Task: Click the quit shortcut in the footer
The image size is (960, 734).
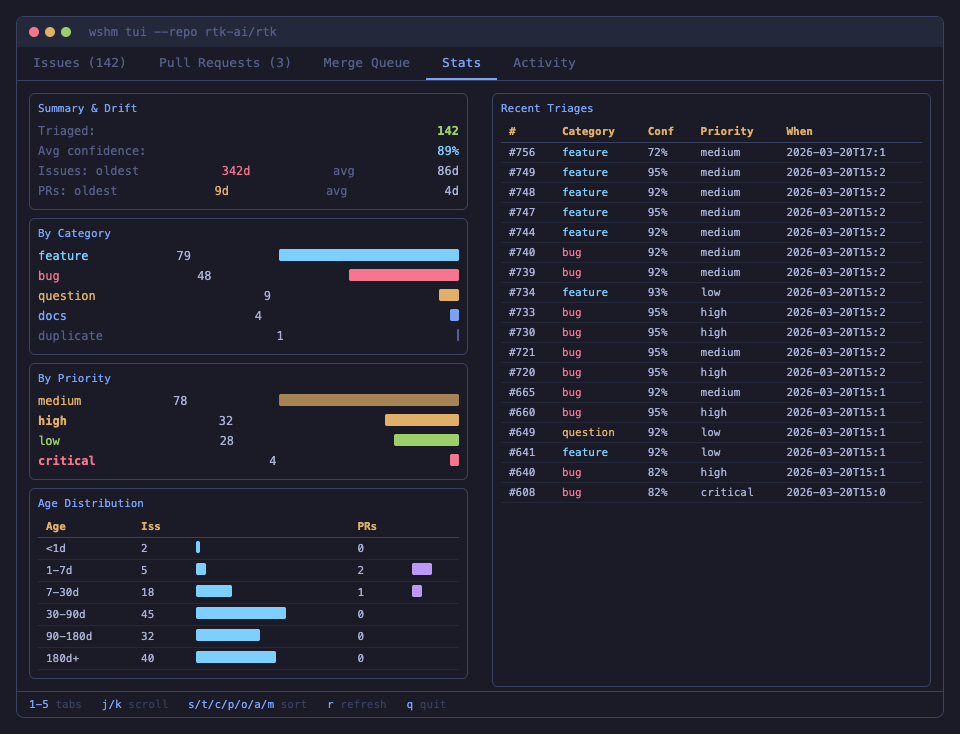Action: point(425,704)
